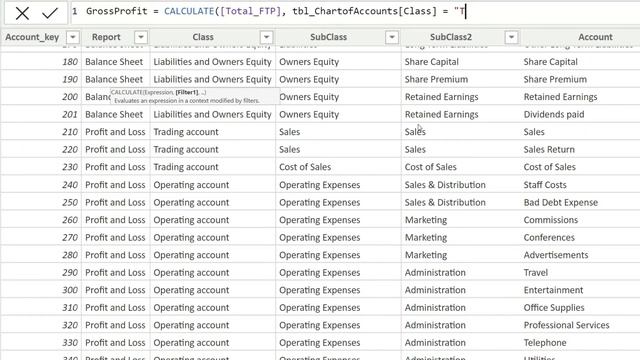Viewport: 640px width, 360px height.
Task: Click Marketing SubClass2 in row 270
Action: pyautogui.click(x=426, y=238)
